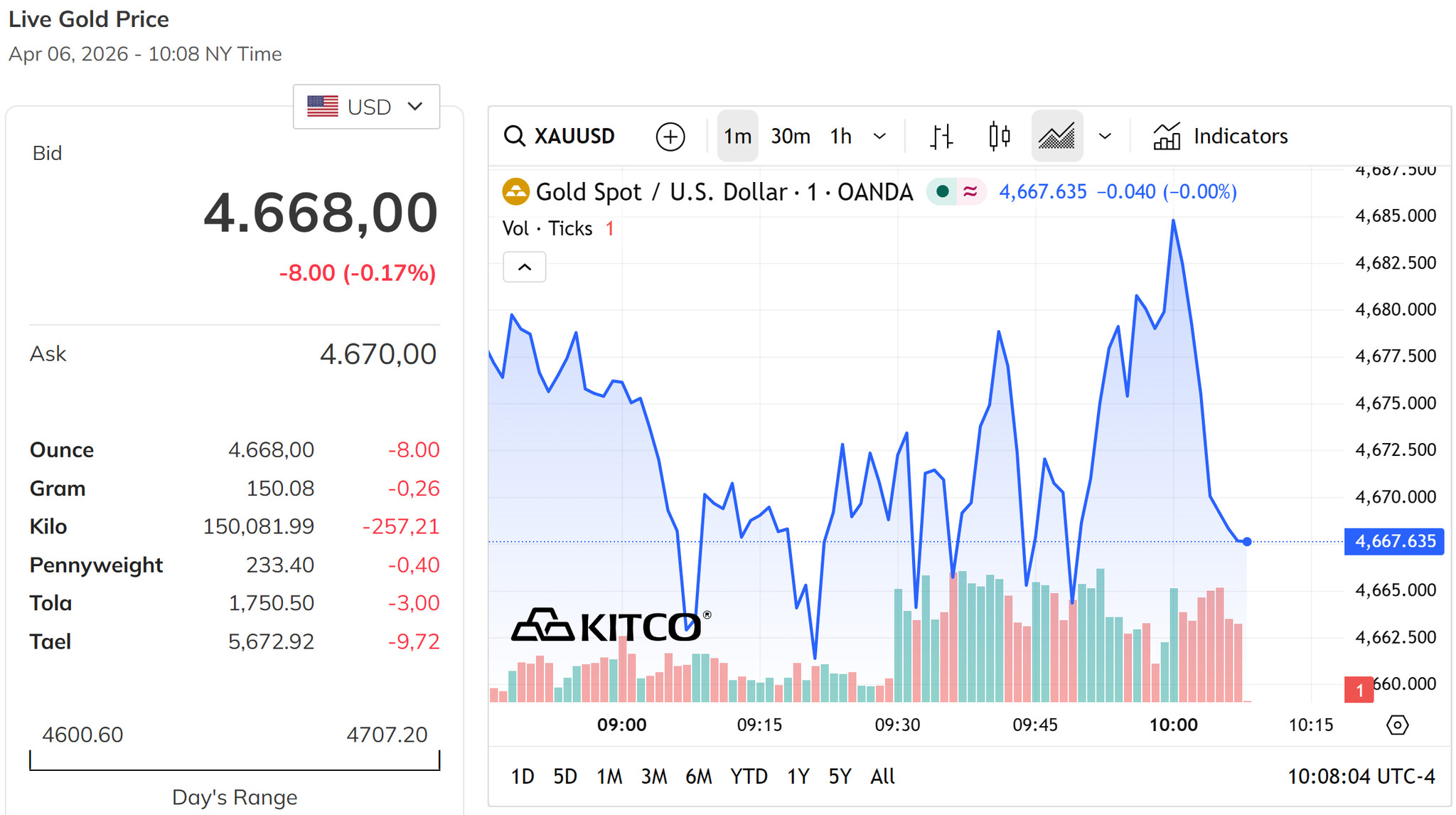Select the YTD date range
This screenshot has width=1456, height=815.
(749, 776)
